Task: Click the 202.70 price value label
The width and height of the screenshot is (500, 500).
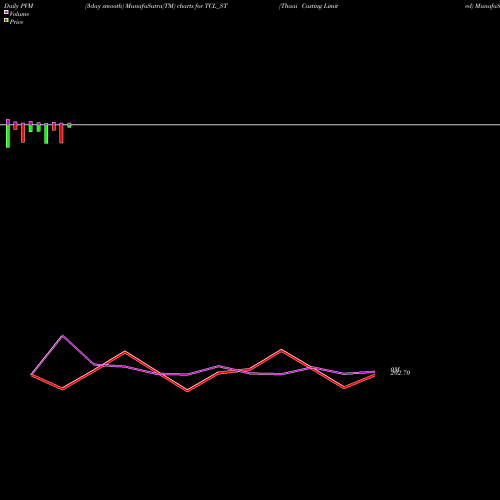Action: [x=400, y=373]
